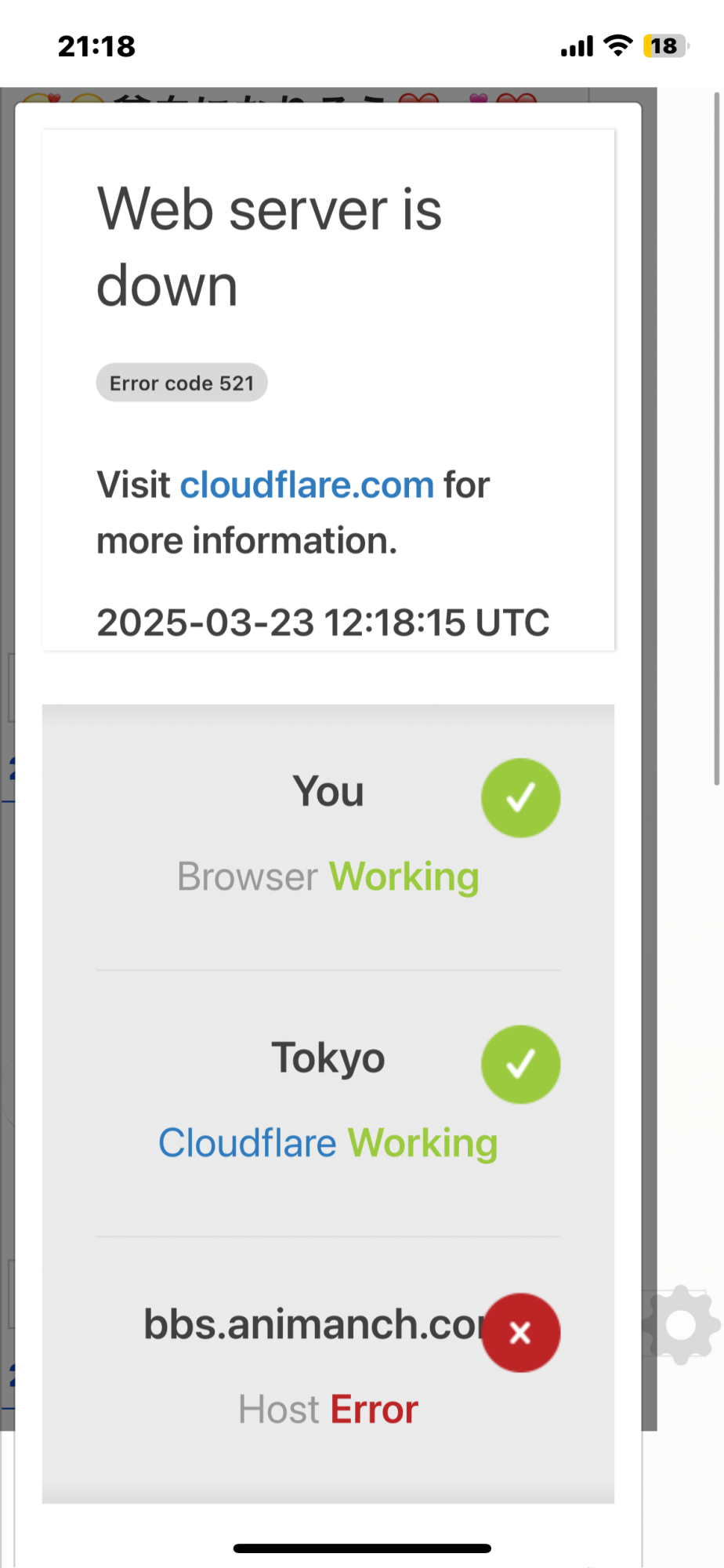This screenshot has height=1568, width=724.
Task: Click the red "Error" host status text
Action: [x=375, y=1410]
